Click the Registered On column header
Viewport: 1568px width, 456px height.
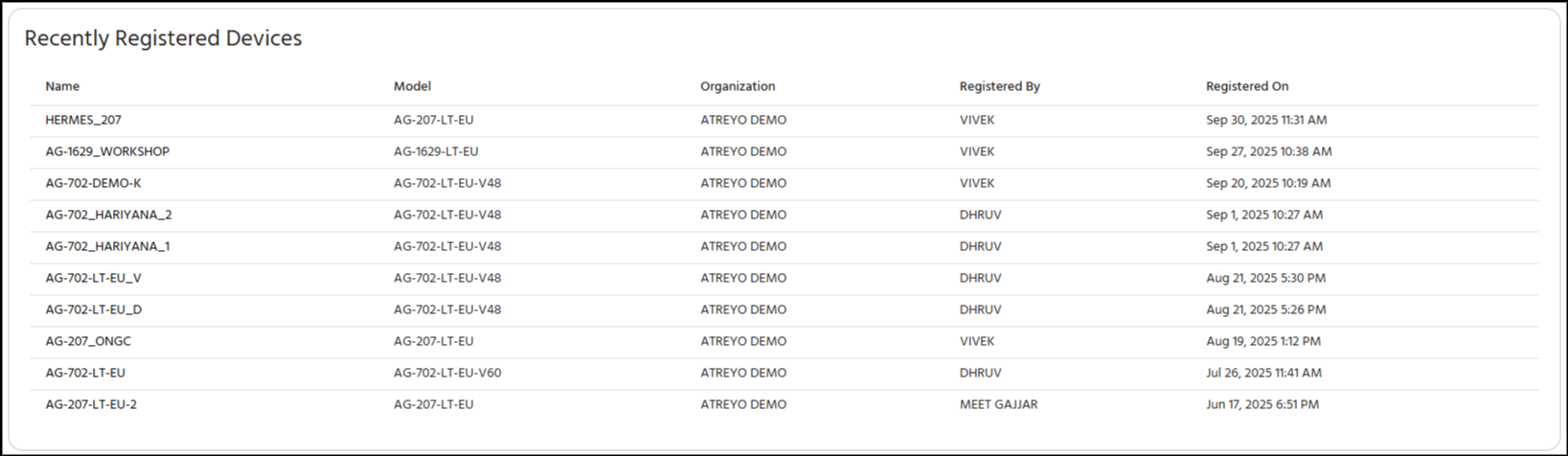(x=1247, y=86)
